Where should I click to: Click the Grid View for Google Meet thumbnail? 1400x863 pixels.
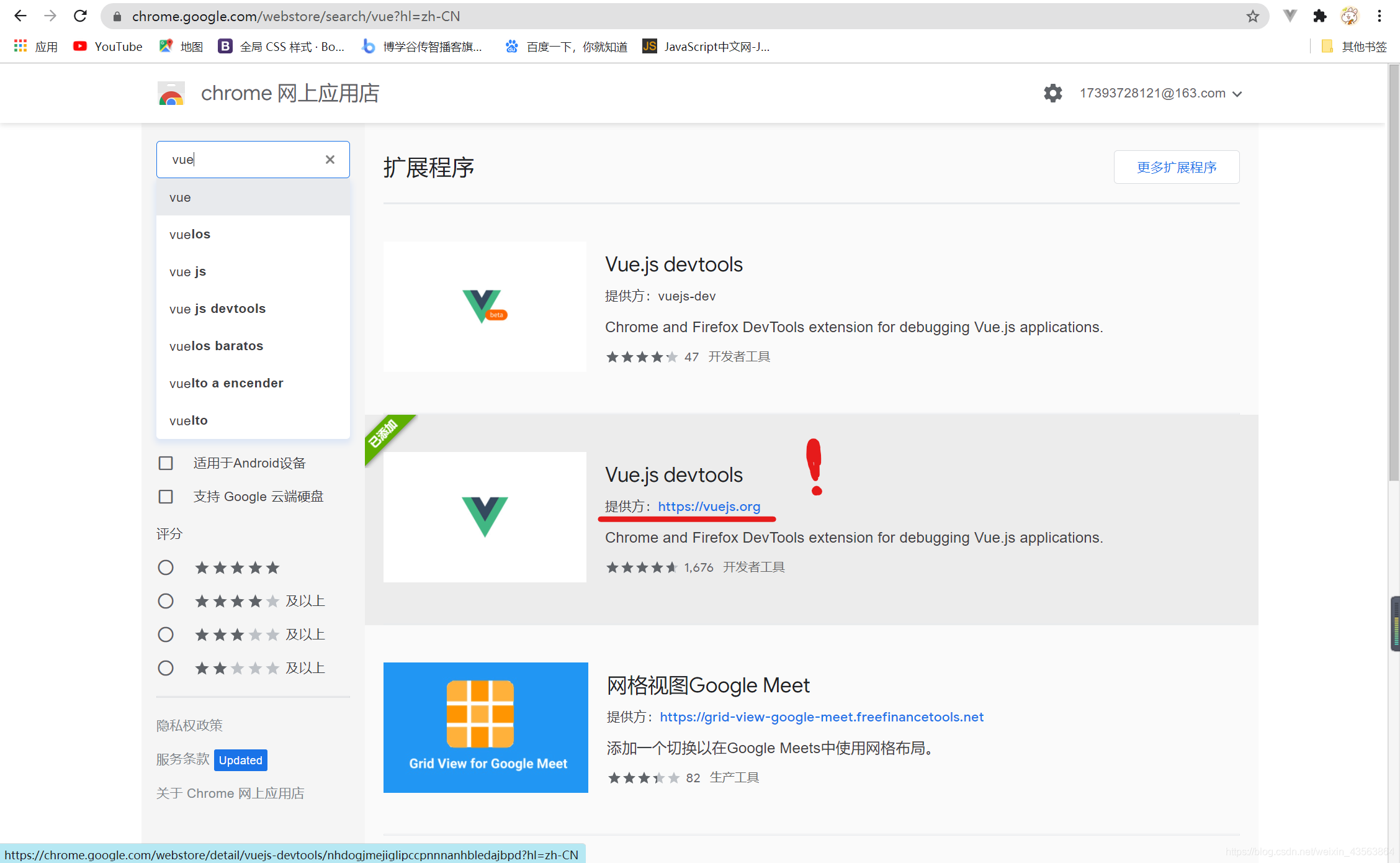pos(485,728)
